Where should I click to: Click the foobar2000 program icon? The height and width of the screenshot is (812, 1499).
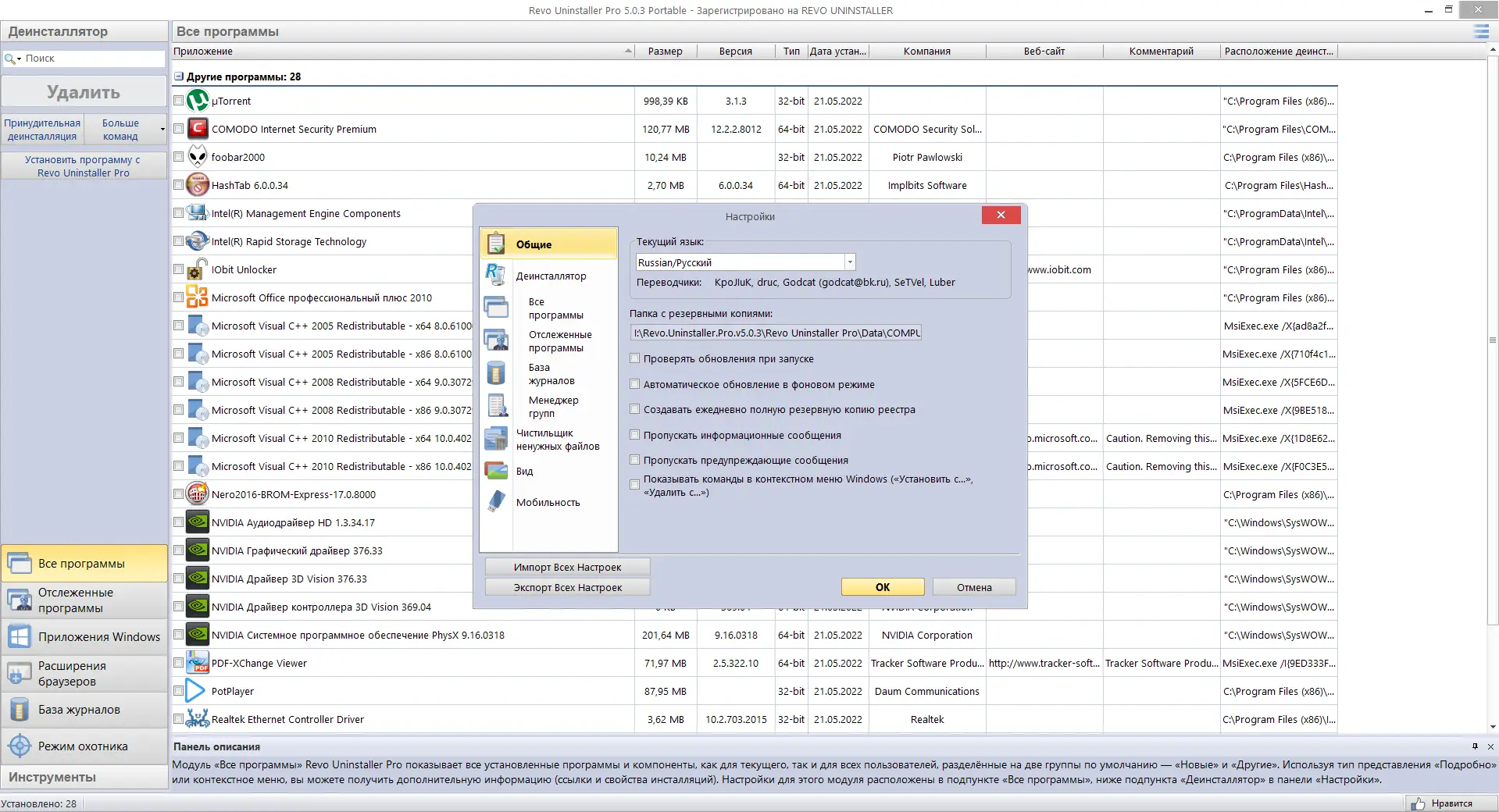click(x=198, y=157)
